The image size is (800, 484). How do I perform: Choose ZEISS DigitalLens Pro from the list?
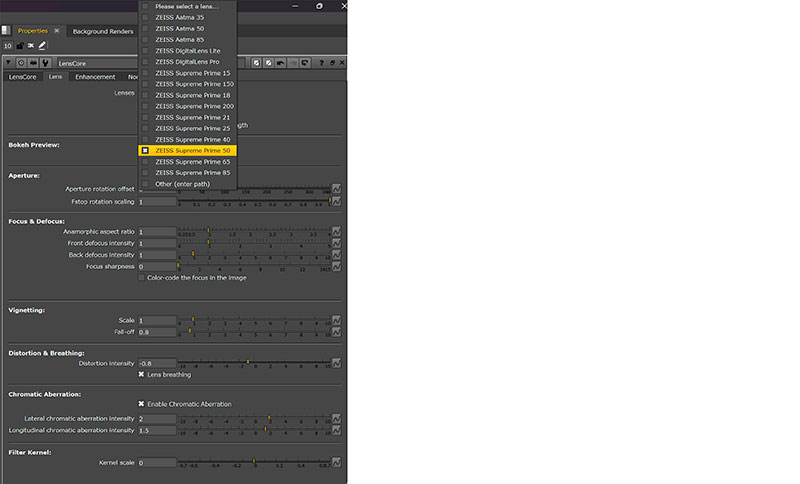point(187,62)
